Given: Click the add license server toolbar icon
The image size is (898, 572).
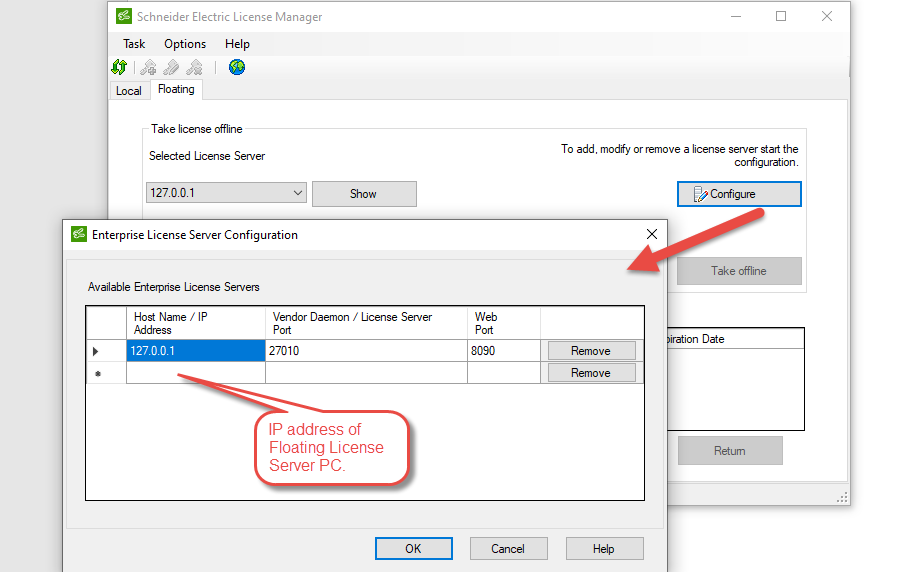Looking at the screenshot, I should pos(148,68).
